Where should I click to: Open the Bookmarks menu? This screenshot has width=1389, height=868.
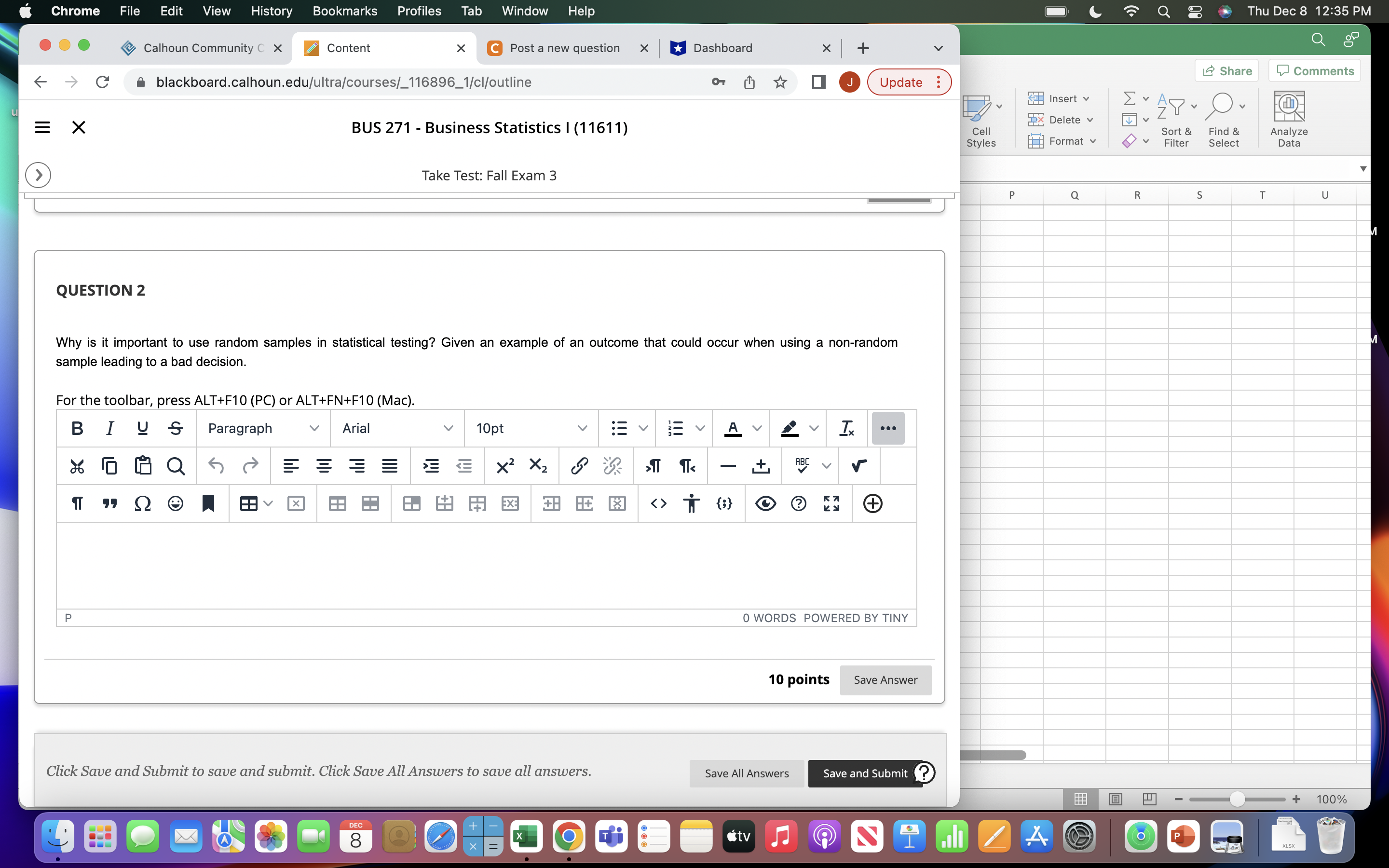click(345, 11)
